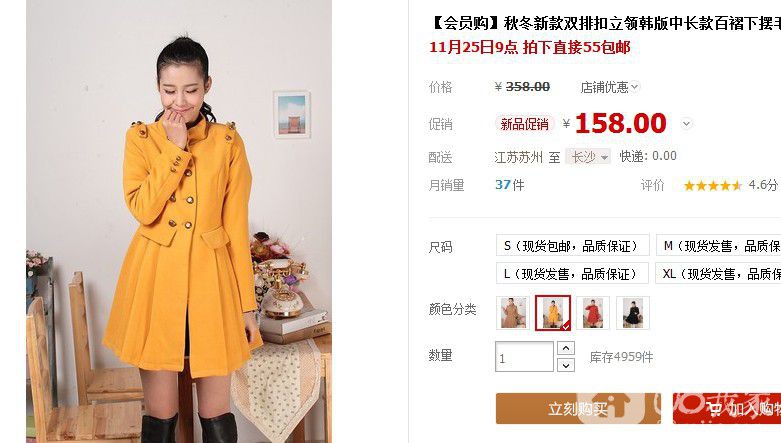Screen dimensions: 781x443
Task: Open the 长沙 delivery city dropdown
Action: [x=589, y=157]
